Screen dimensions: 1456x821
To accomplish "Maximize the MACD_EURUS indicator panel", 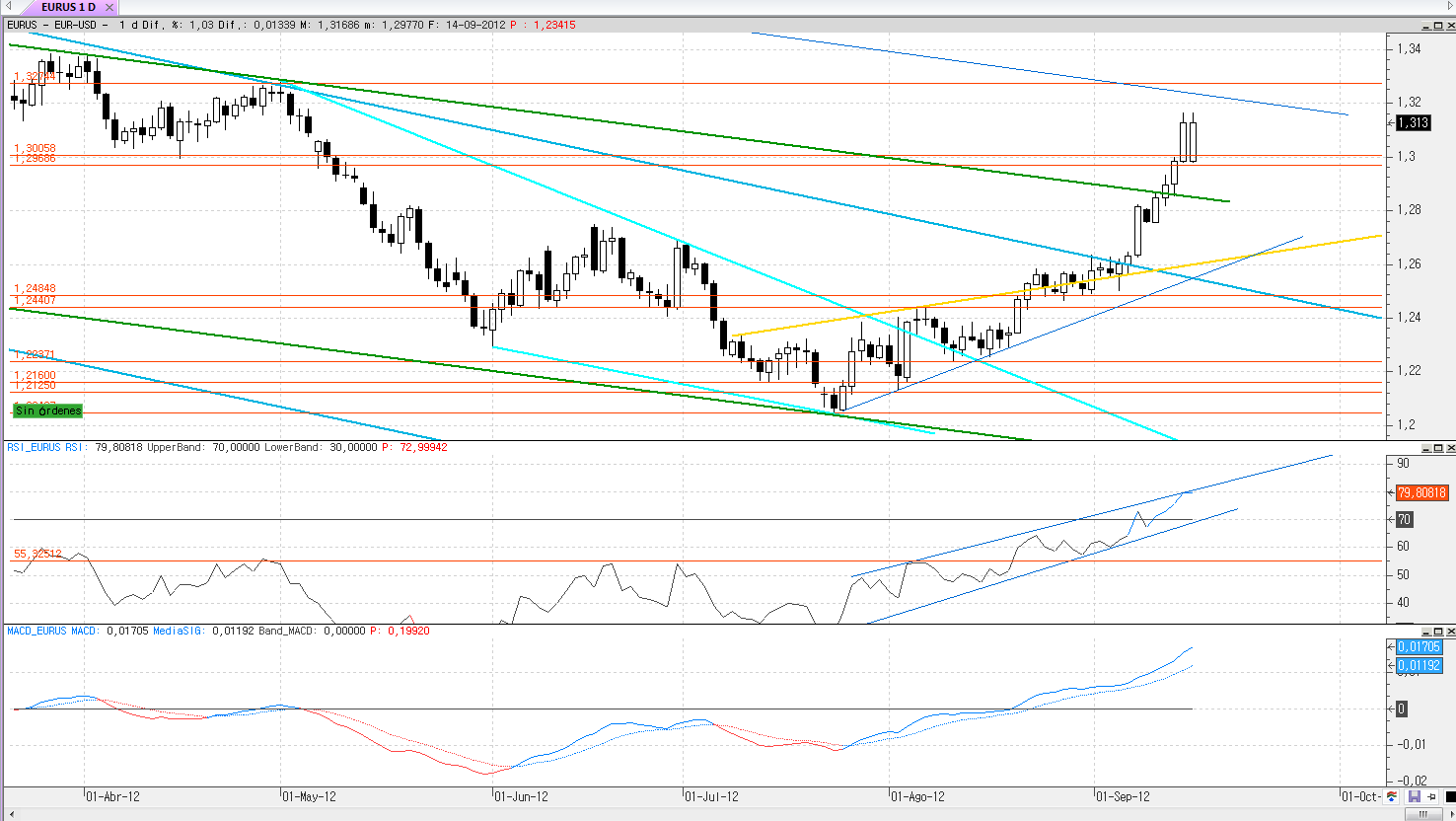I will coord(1437,631).
